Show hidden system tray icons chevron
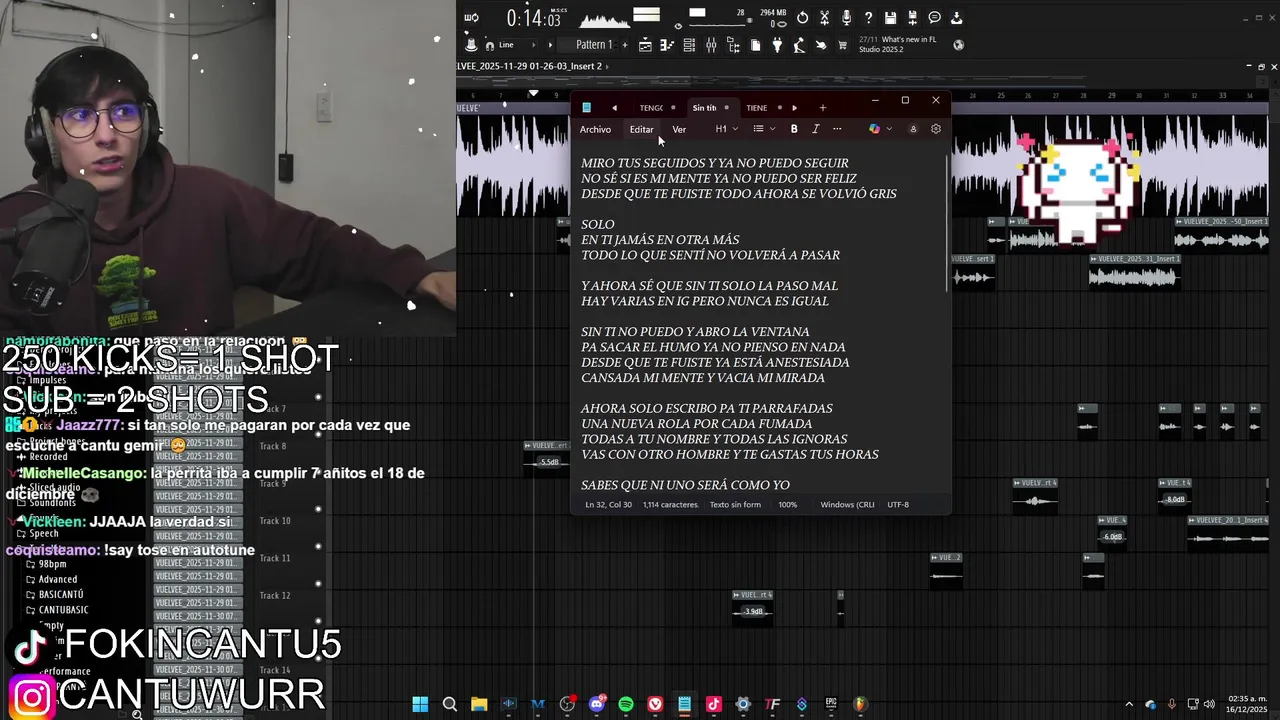 [1129, 704]
